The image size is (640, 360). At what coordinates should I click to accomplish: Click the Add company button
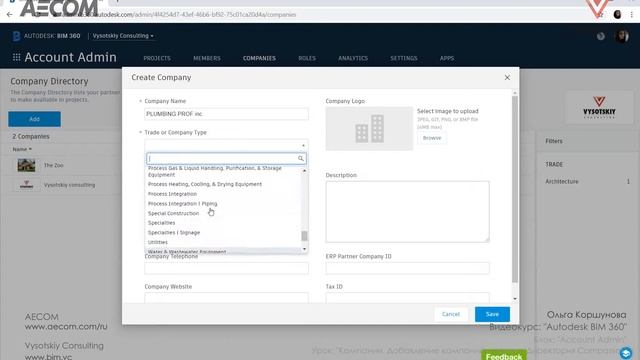coord(34,119)
